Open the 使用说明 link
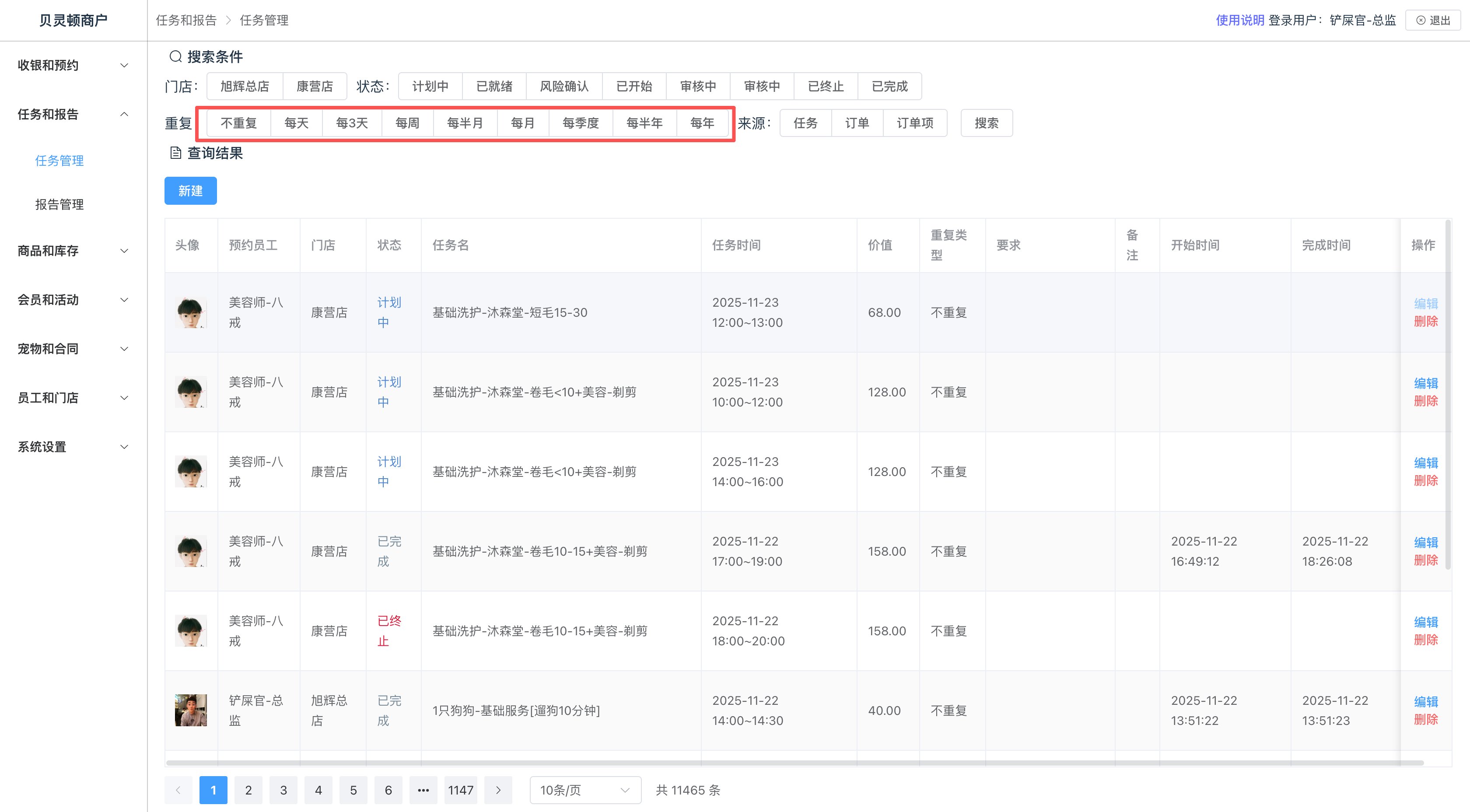The height and width of the screenshot is (812, 1470). point(1239,21)
